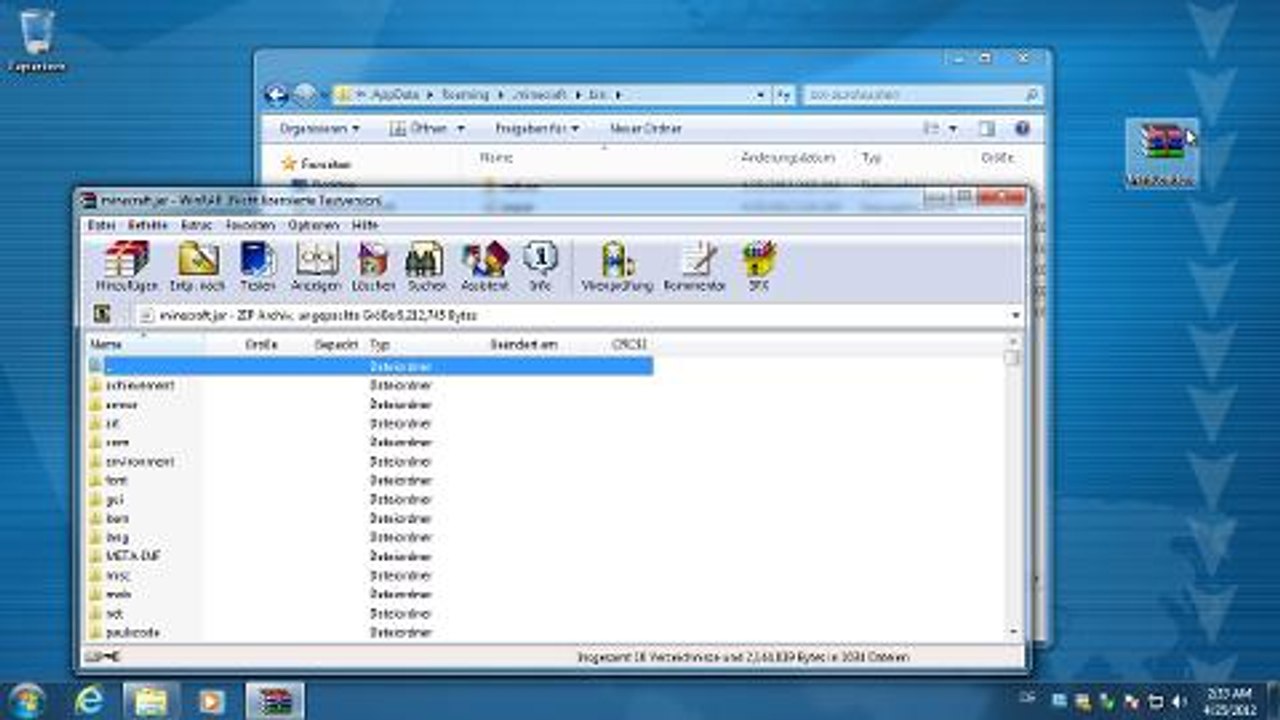Click the Virenprüfung toolbar icon
1280x720 pixels.
(617, 266)
